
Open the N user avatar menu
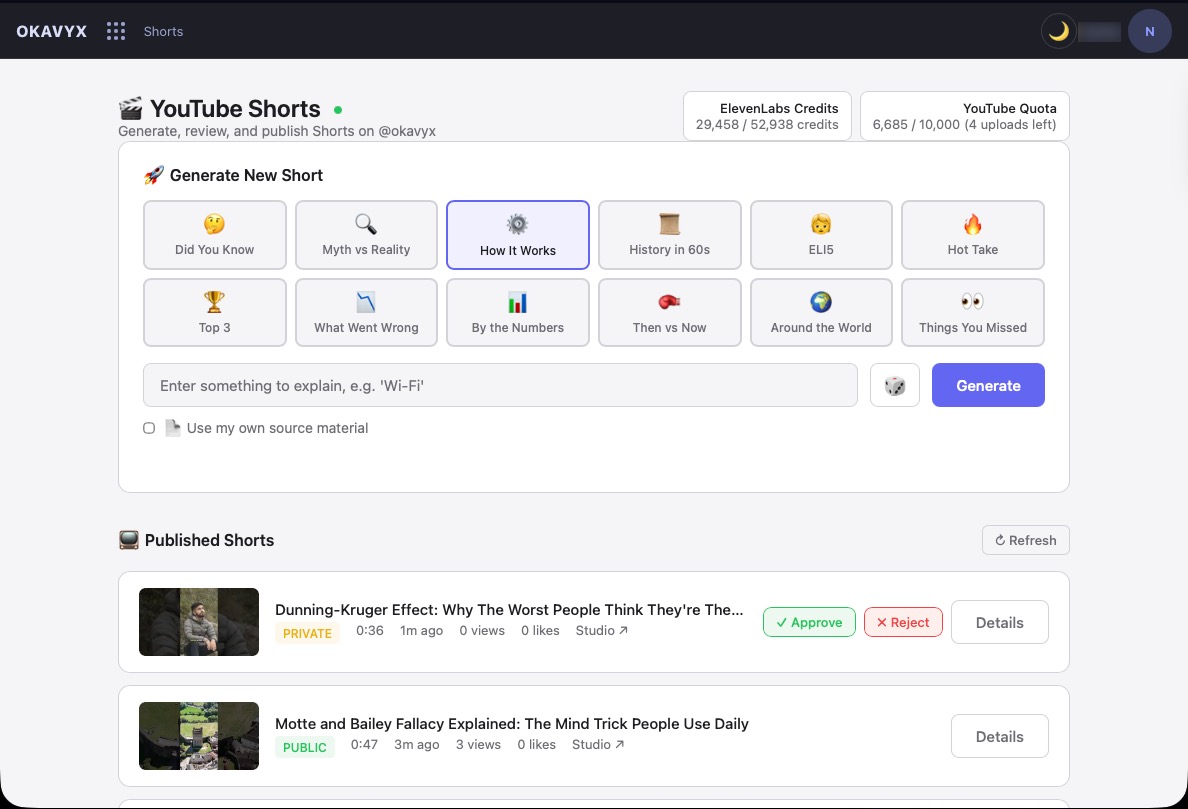click(x=1149, y=31)
